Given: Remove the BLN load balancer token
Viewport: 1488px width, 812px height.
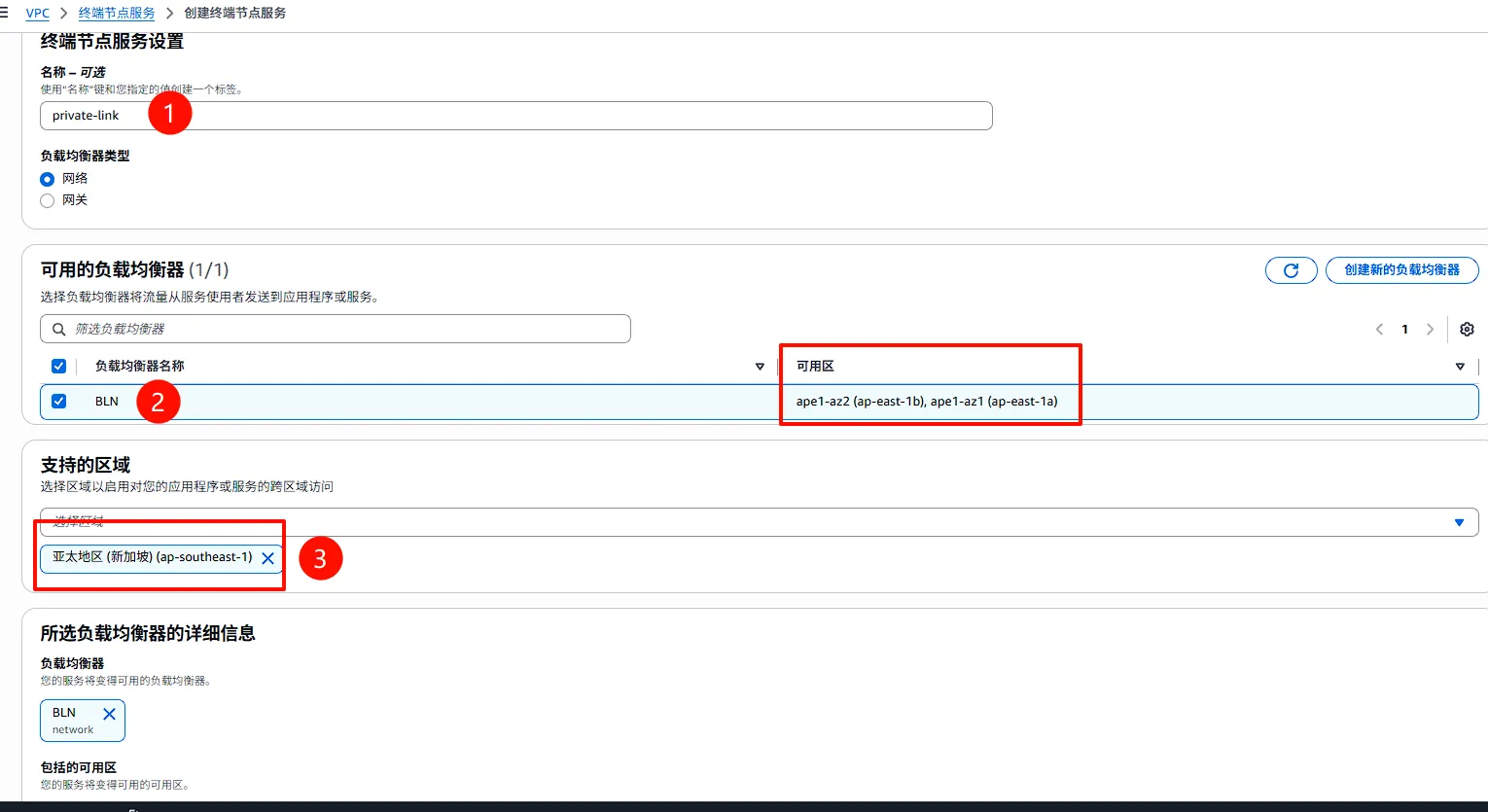Looking at the screenshot, I should tap(109, 714).
